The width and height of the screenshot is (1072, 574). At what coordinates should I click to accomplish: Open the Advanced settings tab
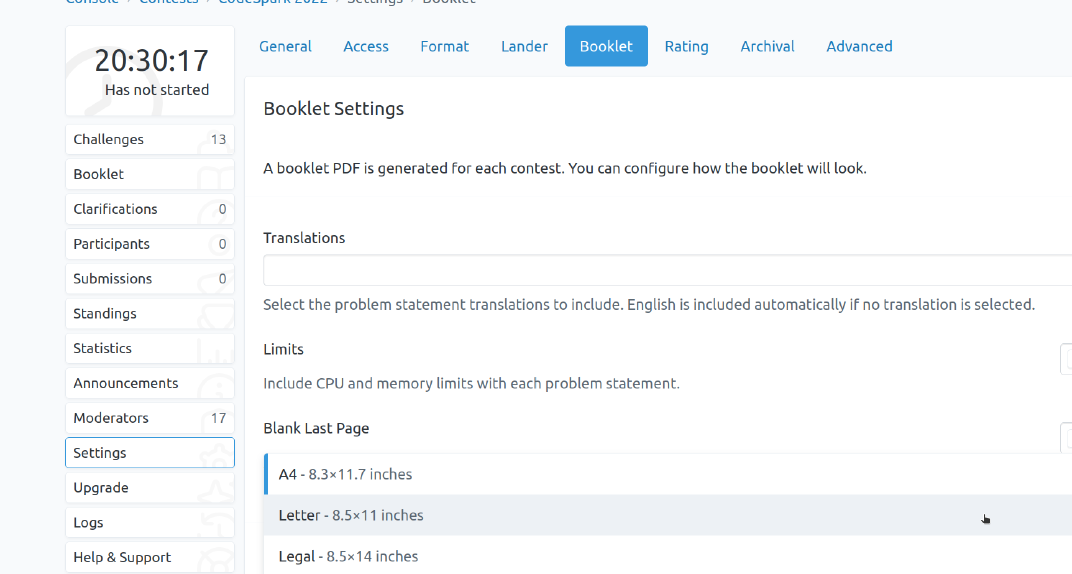coord(859,46)
